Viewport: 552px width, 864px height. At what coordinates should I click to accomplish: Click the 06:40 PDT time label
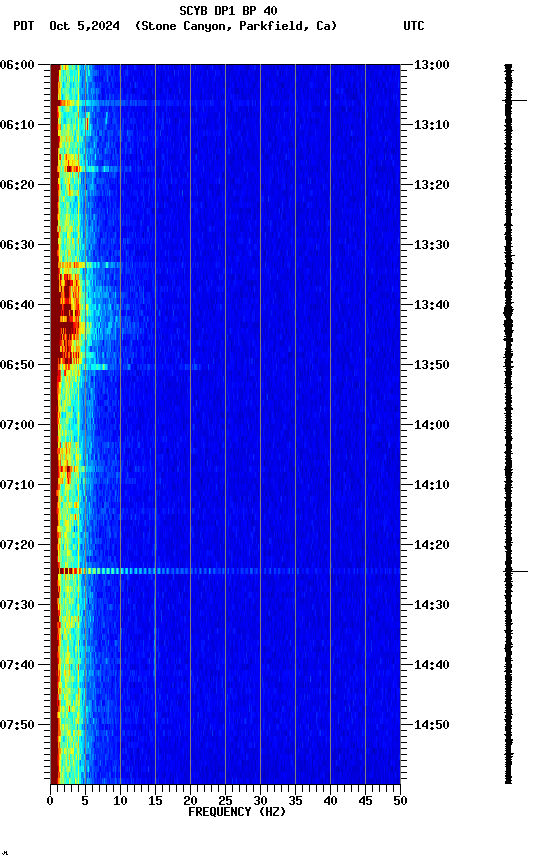tap(17, 305)
